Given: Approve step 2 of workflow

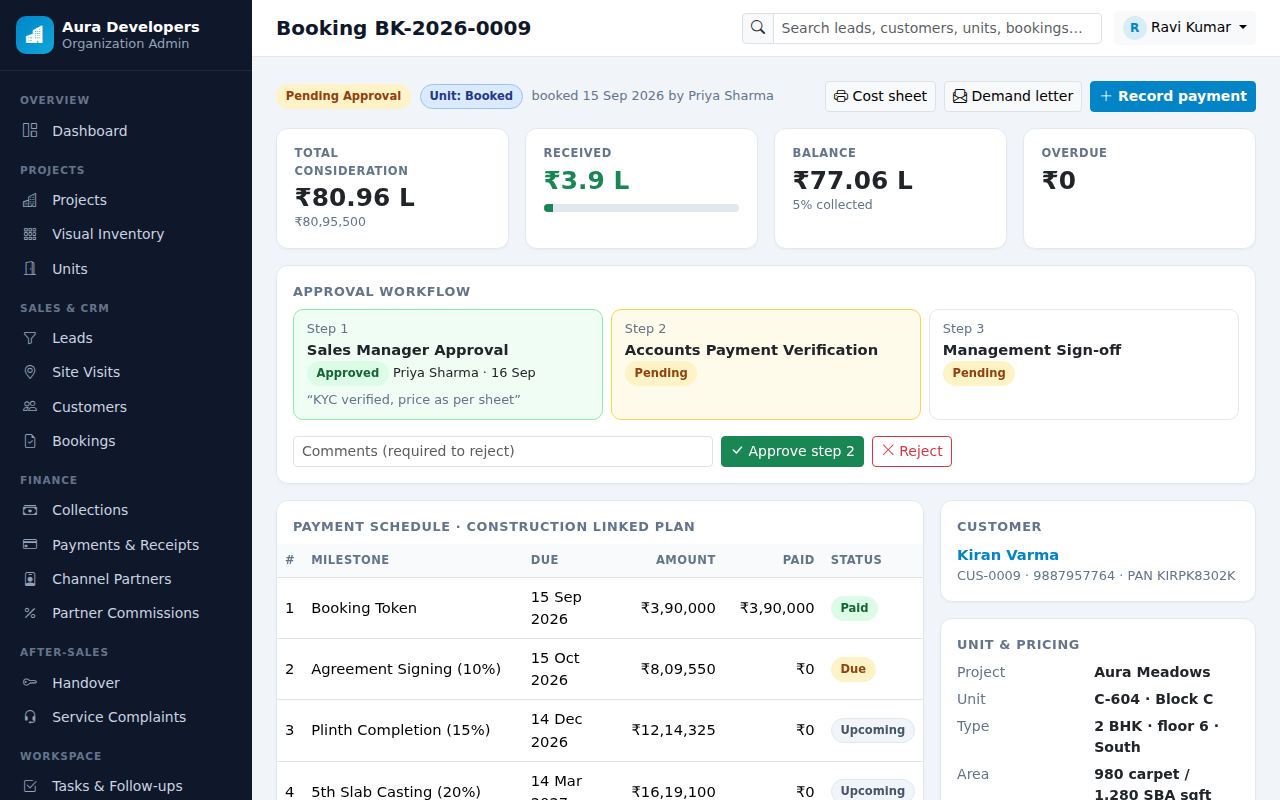Looking at the screenshot, I should [x=792, y=451].
